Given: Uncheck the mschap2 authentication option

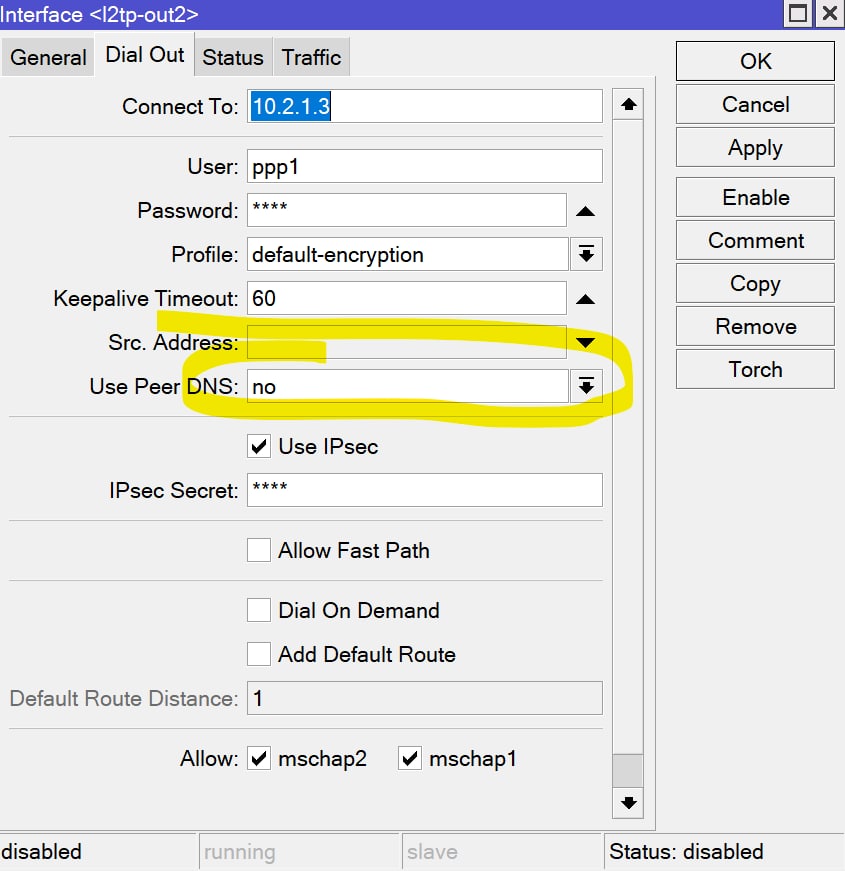Looking at the screenshot, I should click(259, 758).
